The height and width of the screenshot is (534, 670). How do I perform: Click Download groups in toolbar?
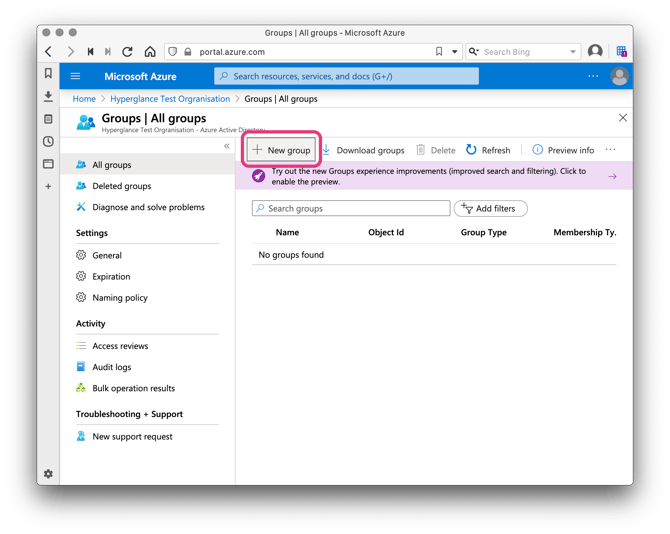pos(363,150)
